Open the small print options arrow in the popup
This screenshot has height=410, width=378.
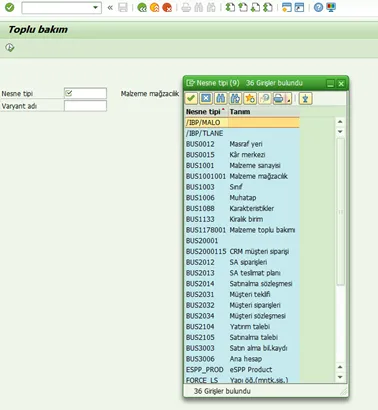tap(289, 99)
